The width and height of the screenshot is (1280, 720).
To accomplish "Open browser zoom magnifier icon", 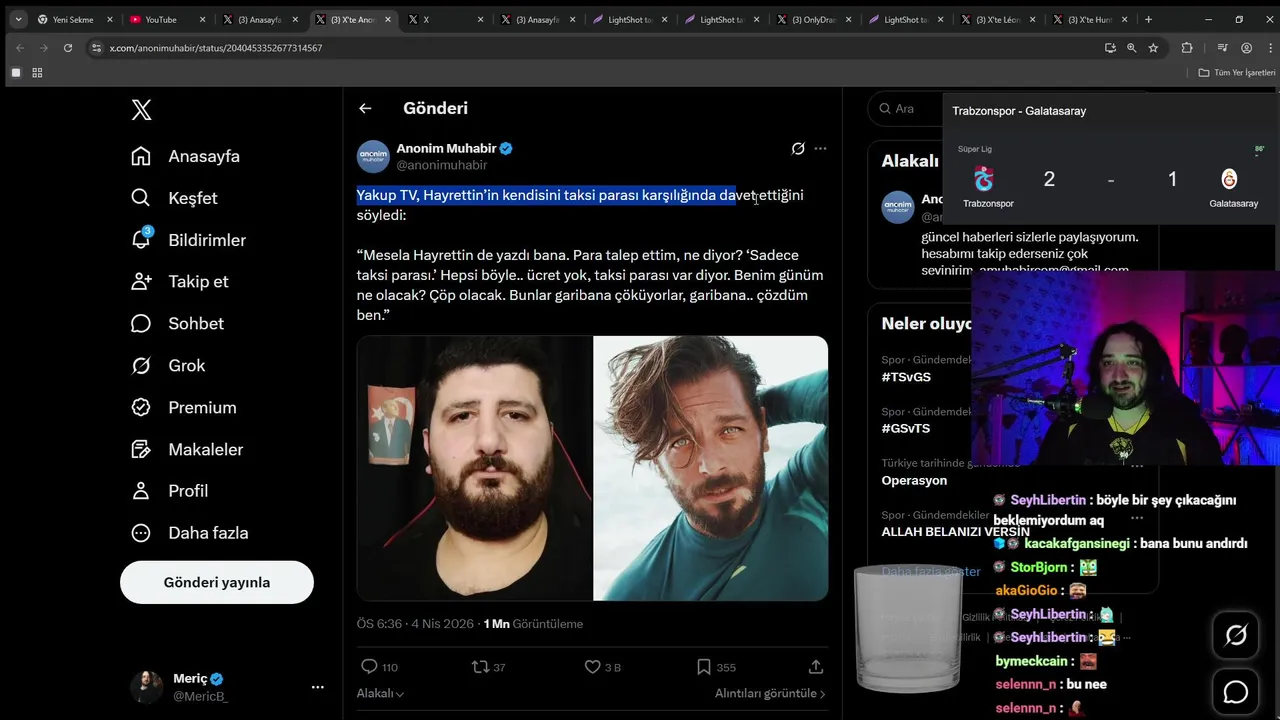I will click(1132, 47).
